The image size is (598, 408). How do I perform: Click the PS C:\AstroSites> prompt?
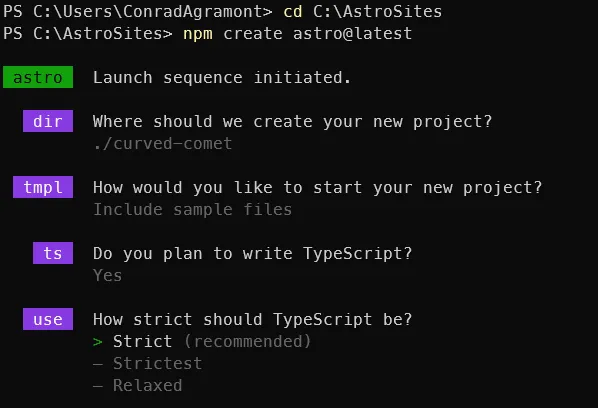click(x=88, y=34)
